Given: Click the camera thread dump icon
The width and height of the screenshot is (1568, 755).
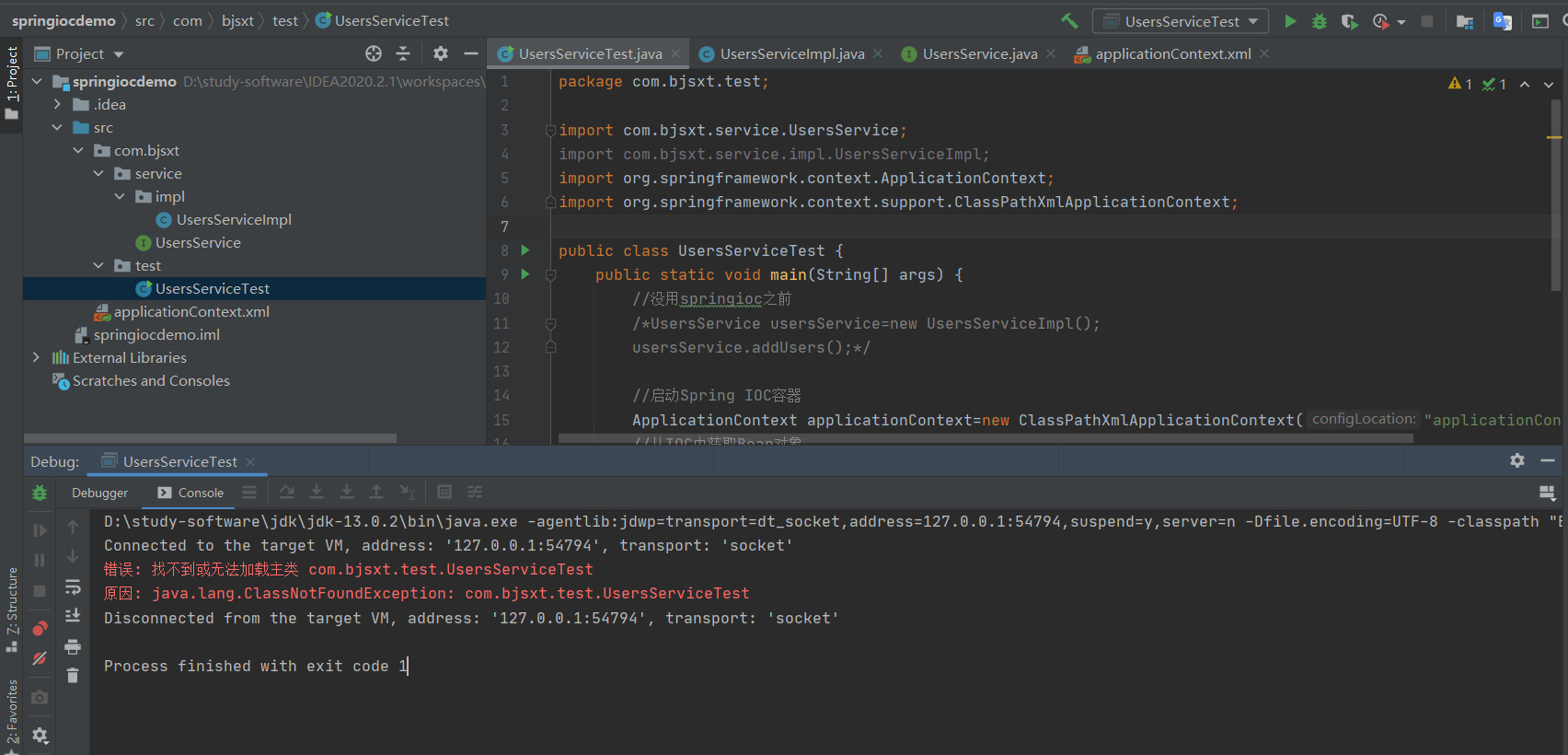Looking at the screenshot, I should (x=40, y=697).
